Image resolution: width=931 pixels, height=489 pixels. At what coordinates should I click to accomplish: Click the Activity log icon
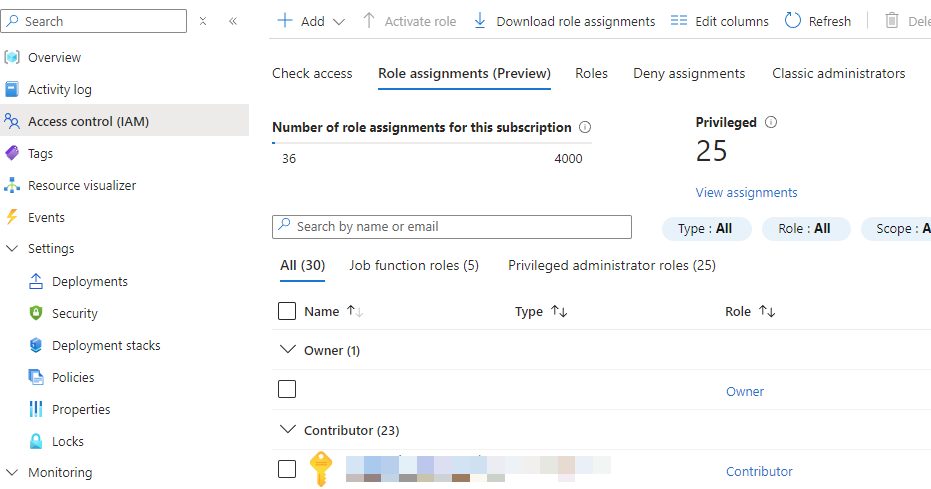12,90
